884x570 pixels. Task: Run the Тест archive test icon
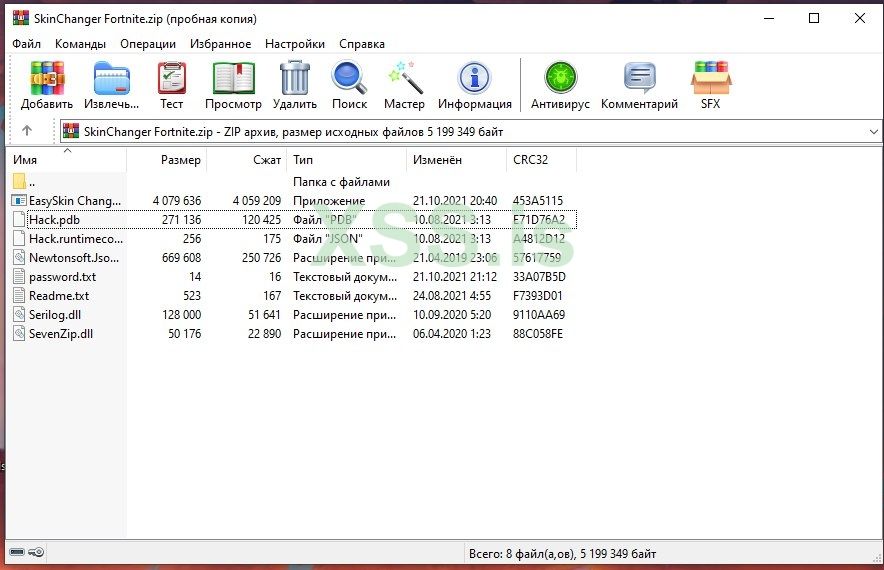(171, 78)
